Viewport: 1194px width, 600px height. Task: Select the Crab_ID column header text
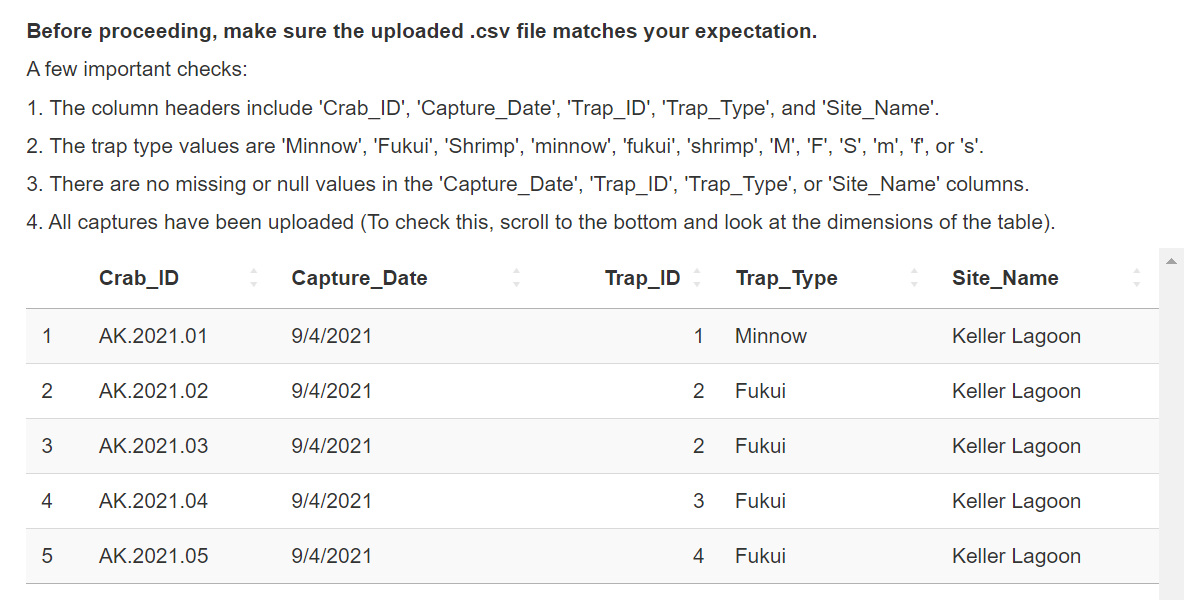click(x=139, y=278)
